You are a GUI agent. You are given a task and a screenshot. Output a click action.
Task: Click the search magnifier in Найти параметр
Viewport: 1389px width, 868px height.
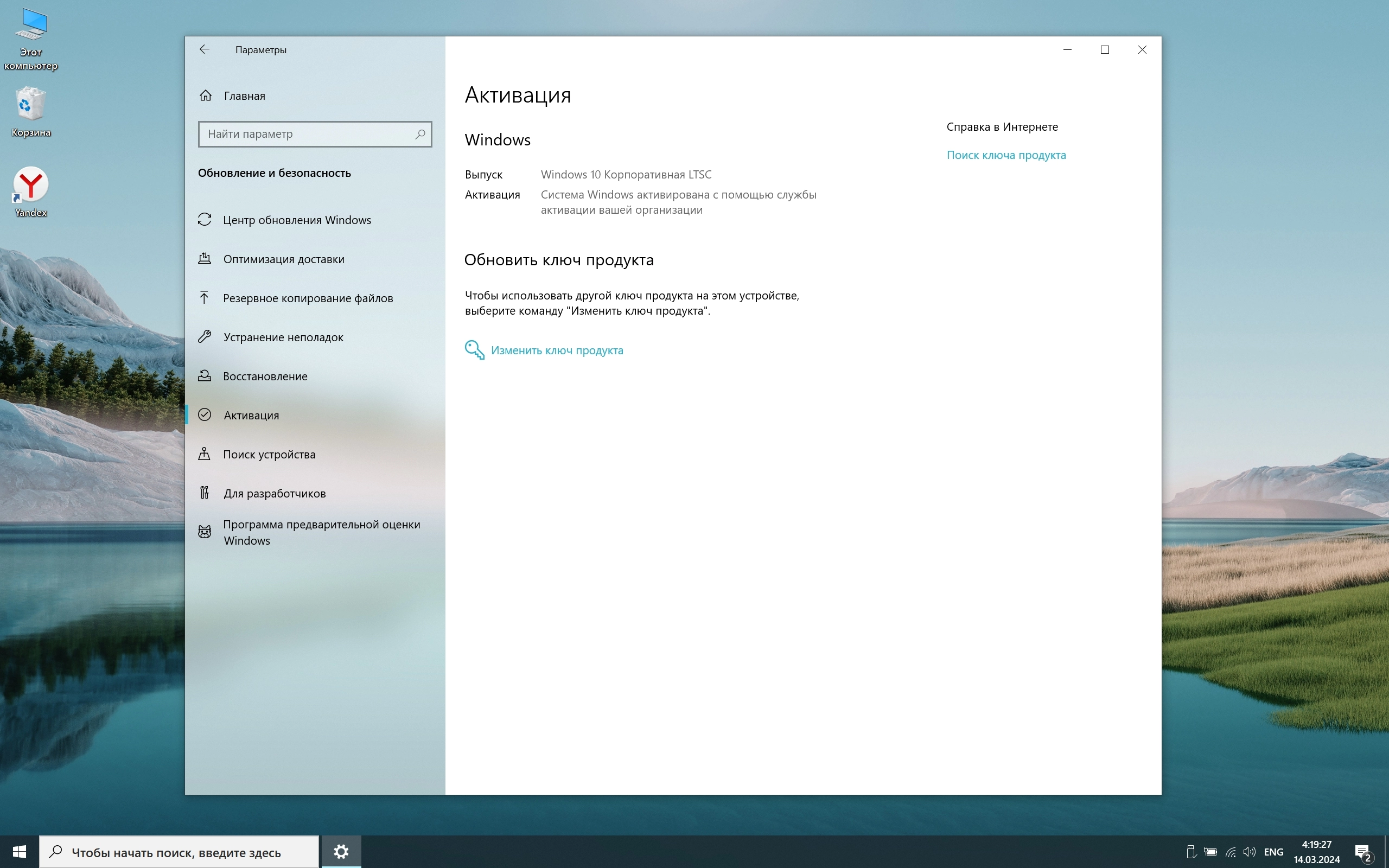[x=419, y=134]
